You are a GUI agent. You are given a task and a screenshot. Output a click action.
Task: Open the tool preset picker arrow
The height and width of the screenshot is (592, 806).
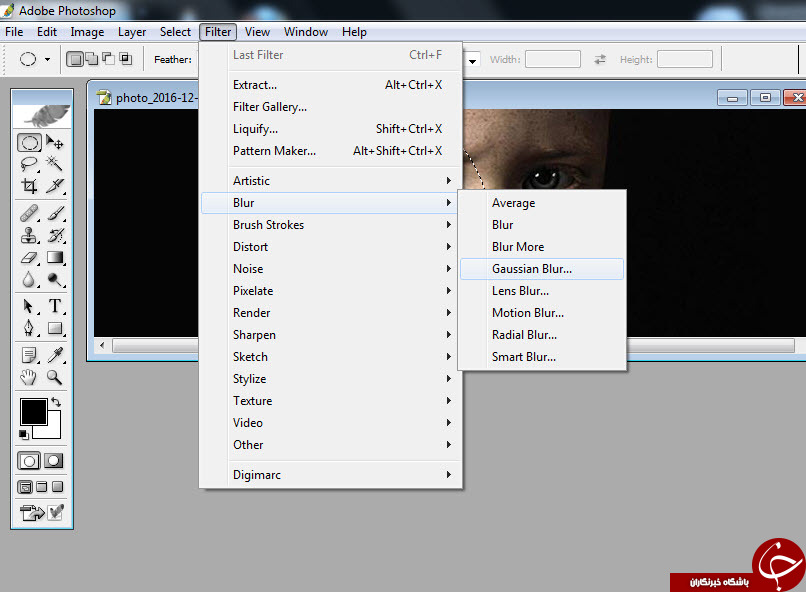(x=47, y=60)
